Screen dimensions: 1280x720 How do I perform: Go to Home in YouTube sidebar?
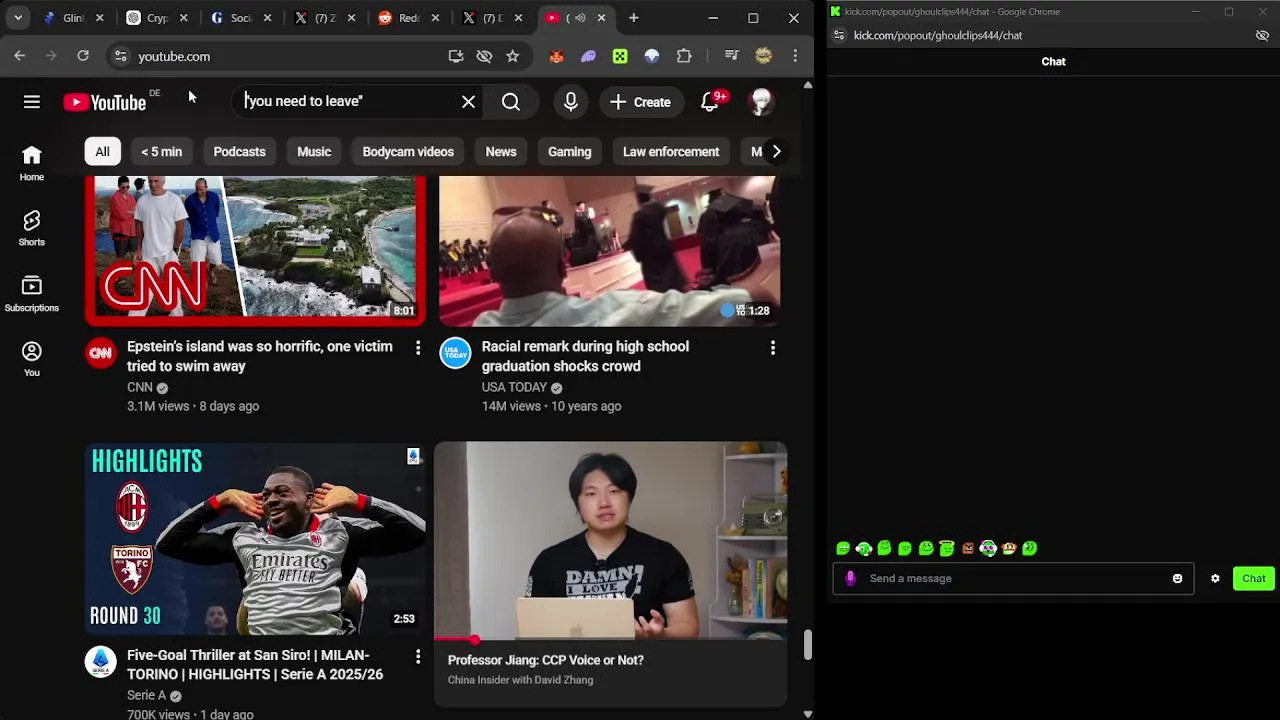[x=32, y=163]
